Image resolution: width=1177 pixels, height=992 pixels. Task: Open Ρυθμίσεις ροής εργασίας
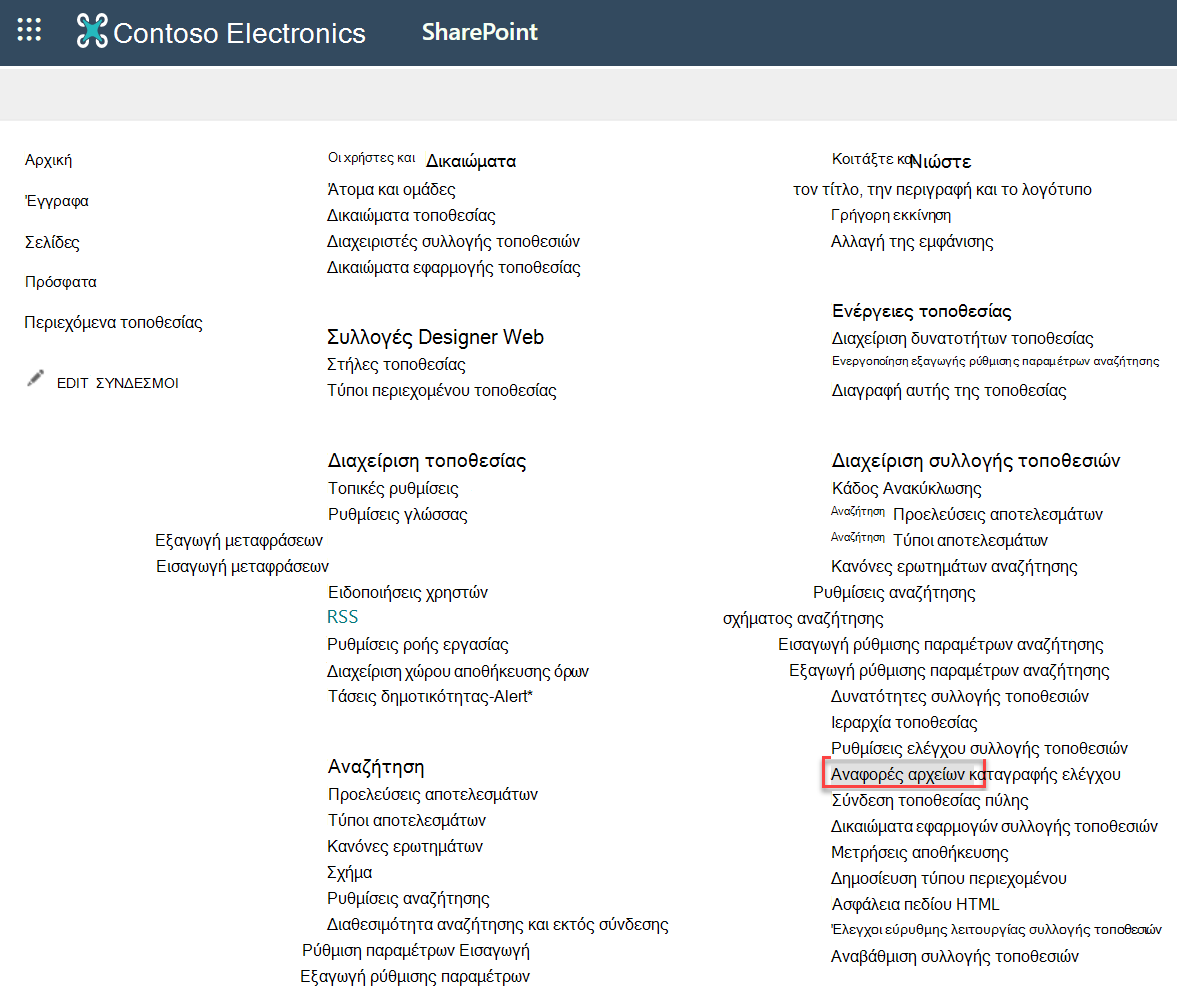[417, 645]
